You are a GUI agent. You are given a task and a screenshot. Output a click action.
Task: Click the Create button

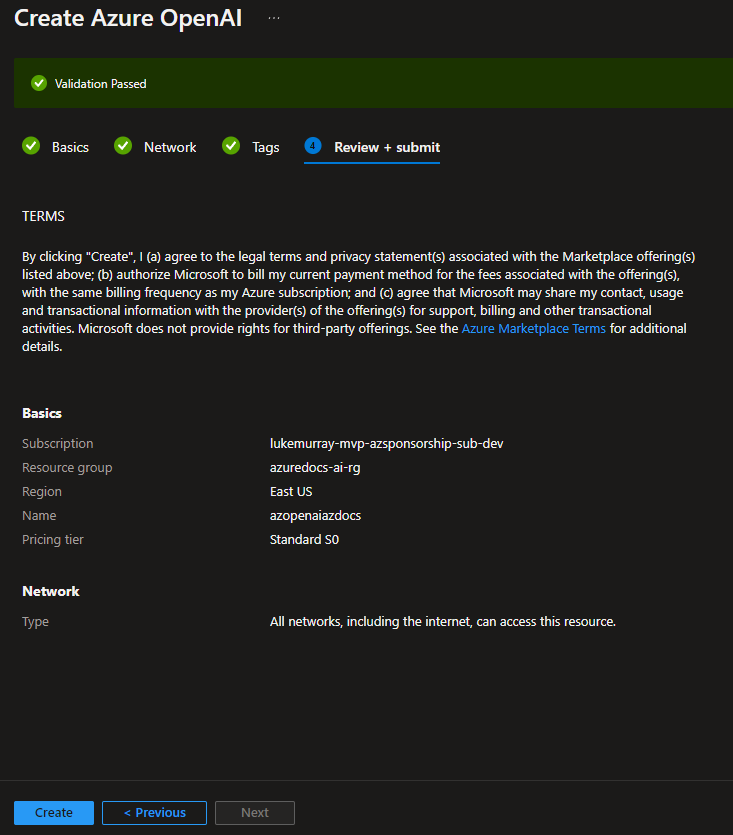[x=54, y=813]
